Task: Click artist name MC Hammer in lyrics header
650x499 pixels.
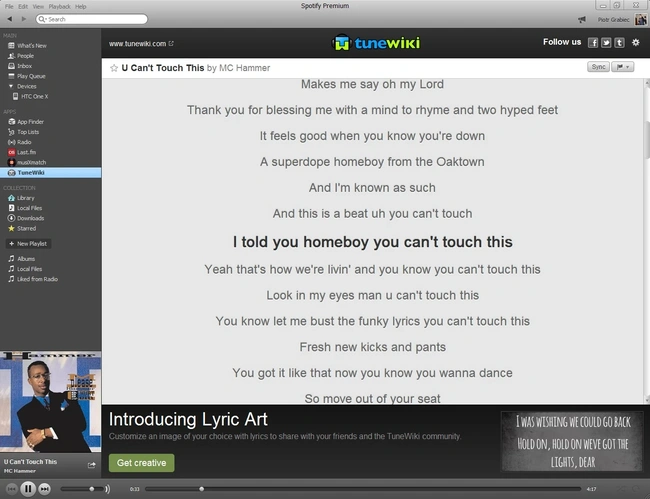Action: [244, 68]
